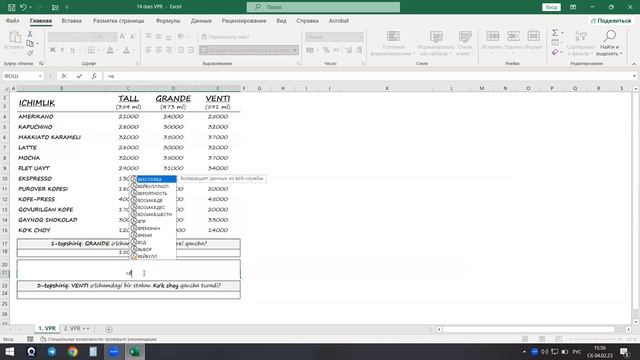The width and height of the screenshot is (640, 360).
Task: Add a new sheet with plus button
Action: [109, 329]
